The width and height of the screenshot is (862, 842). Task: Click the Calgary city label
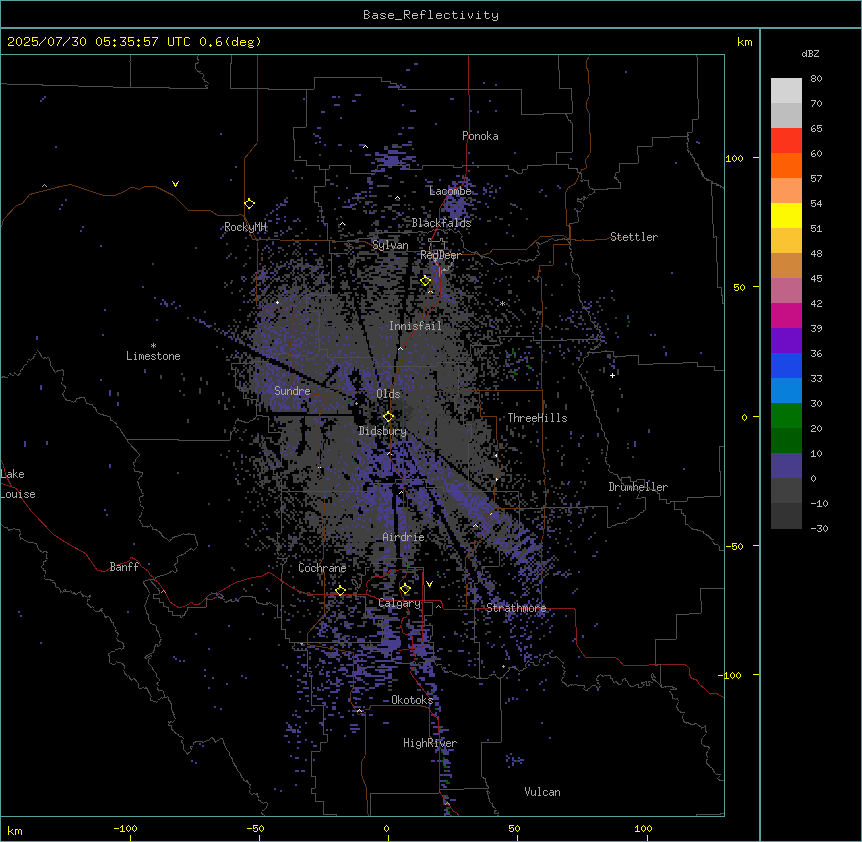(399, 603)
